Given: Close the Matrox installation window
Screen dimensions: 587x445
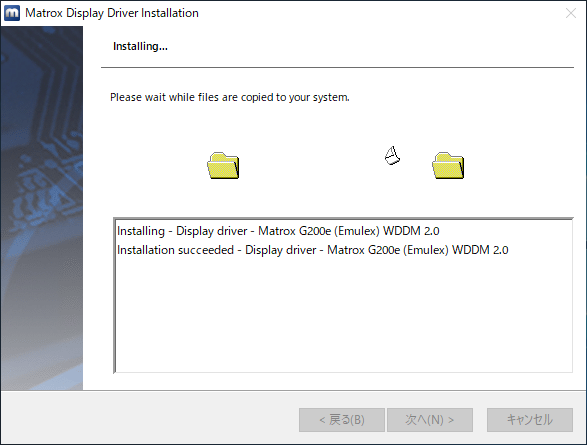Looking at the screenshot, I should coord(571,13).
